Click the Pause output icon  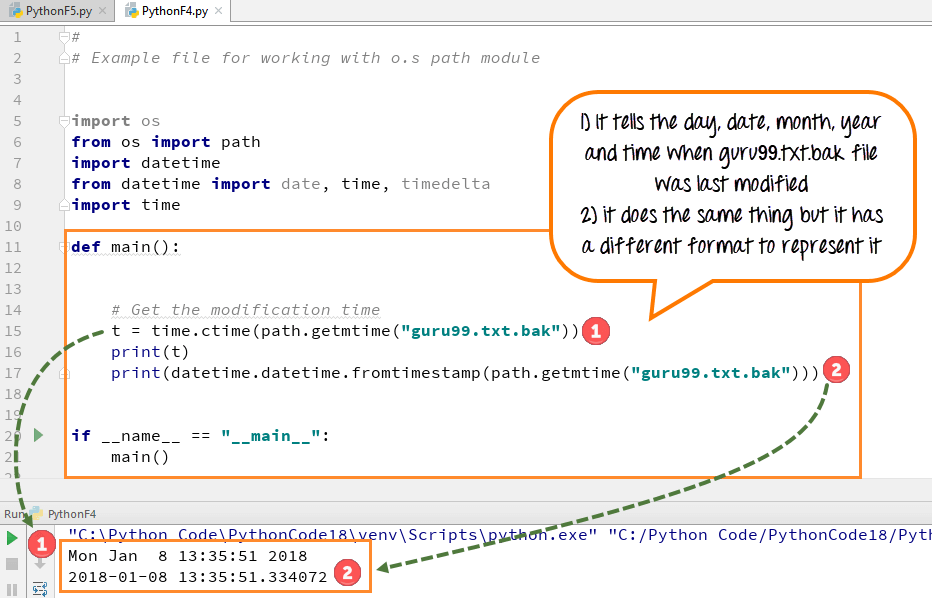(x=10, y=590)
